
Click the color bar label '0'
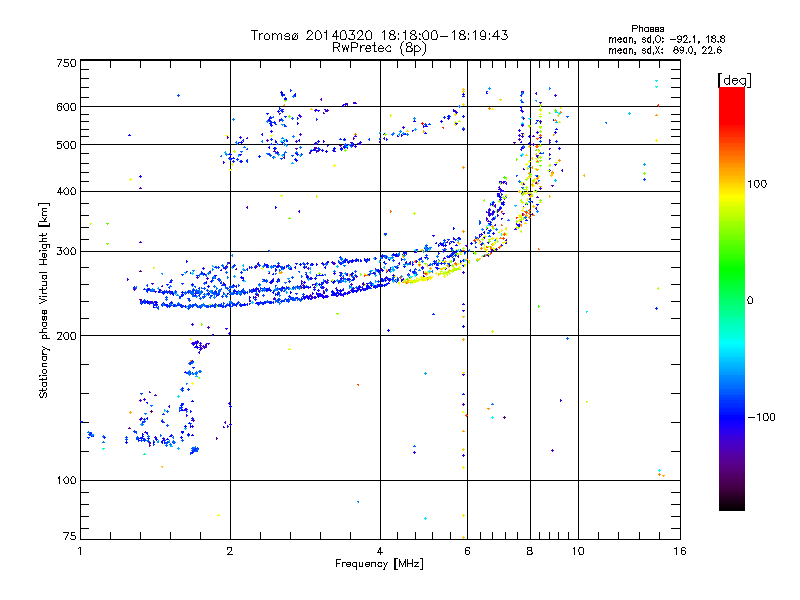pyautogui.click(x=750, y=300)
